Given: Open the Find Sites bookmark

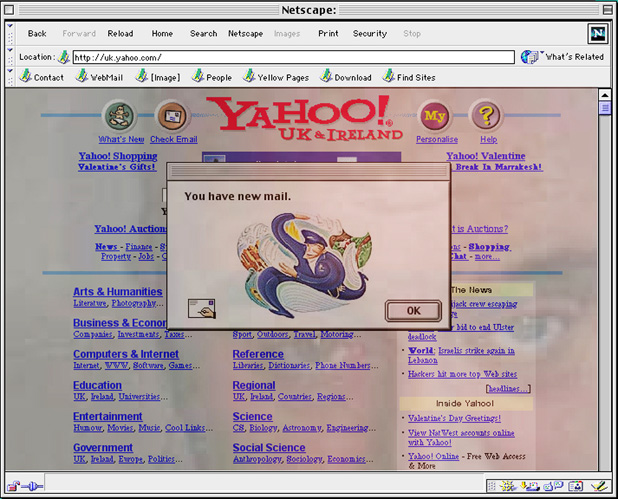Looking at the screenshot, I should pyautogui.click(x=409, y=76).
